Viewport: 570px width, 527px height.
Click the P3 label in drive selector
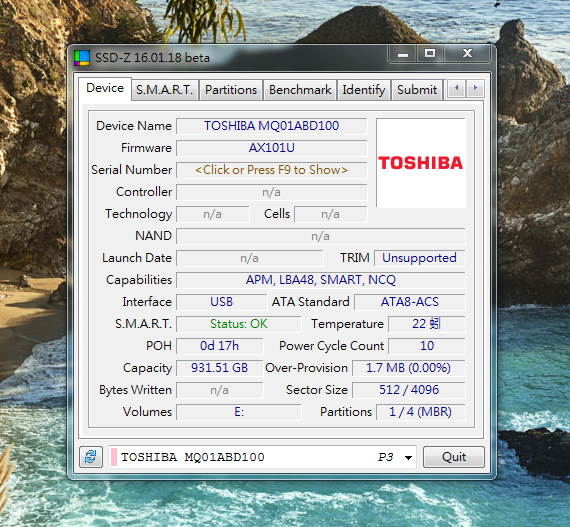(385, 457)
